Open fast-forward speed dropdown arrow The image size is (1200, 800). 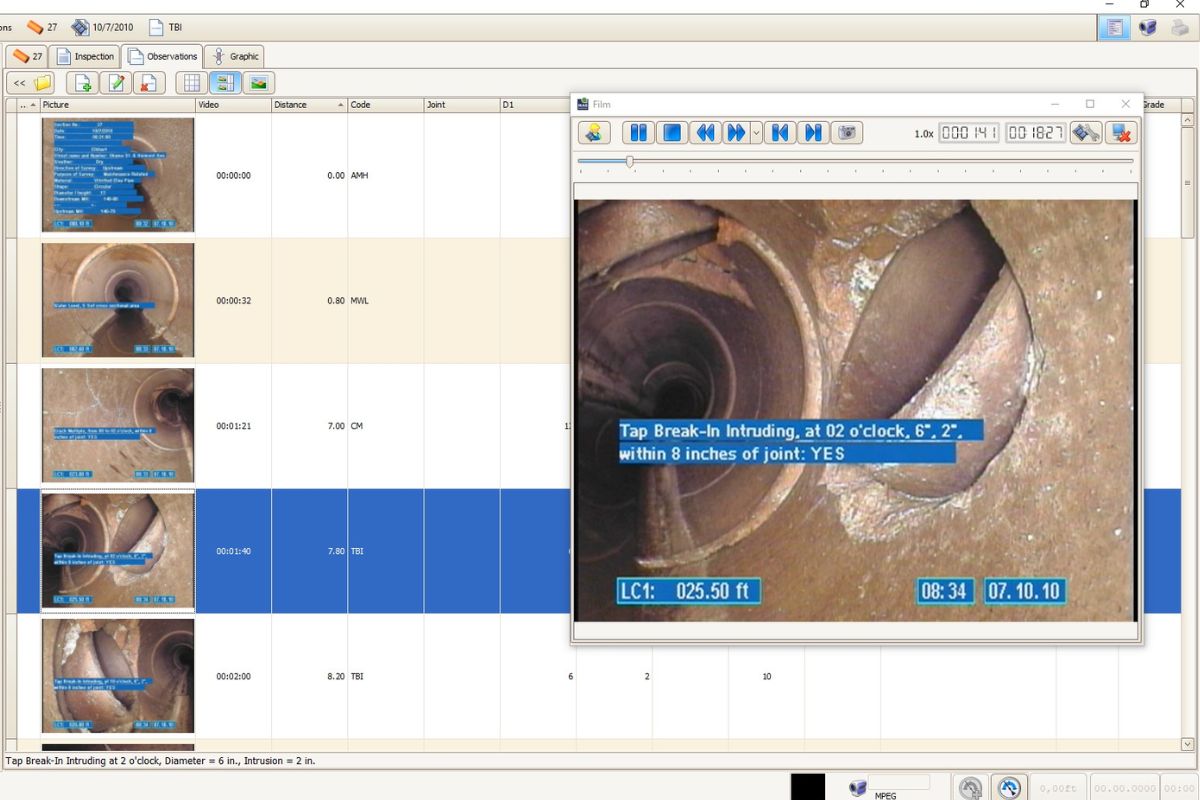[757, 132]
